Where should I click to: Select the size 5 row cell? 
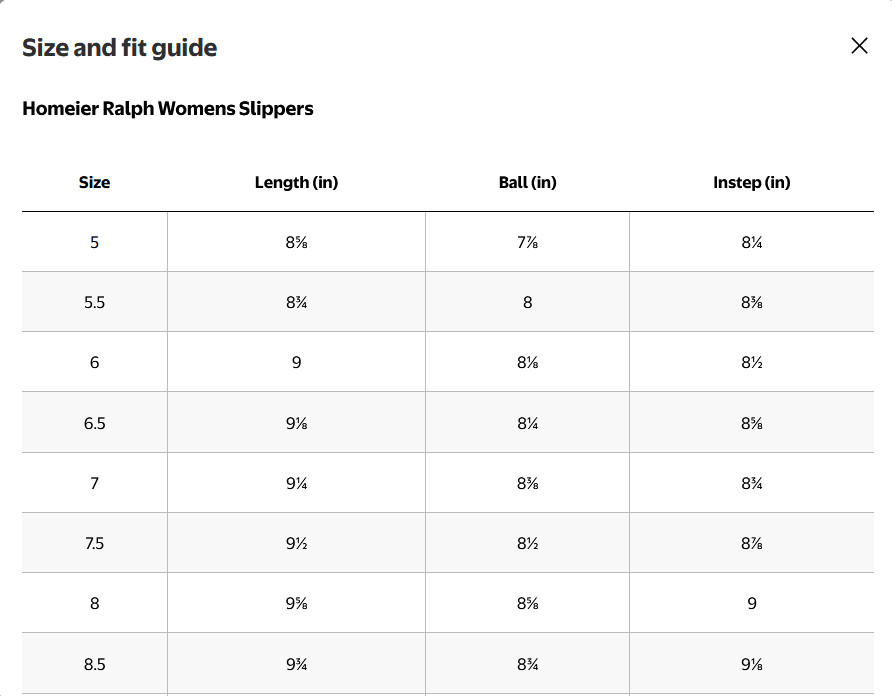(x=94, y=242)
